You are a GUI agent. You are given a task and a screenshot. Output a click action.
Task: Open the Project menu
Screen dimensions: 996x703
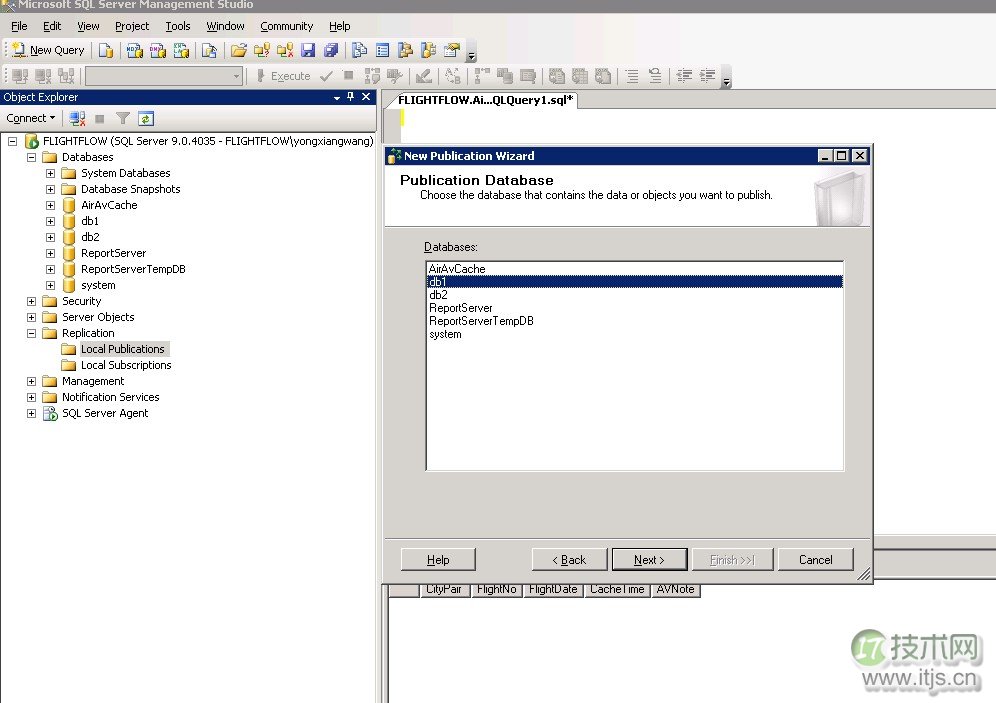[x=132, y=26]
